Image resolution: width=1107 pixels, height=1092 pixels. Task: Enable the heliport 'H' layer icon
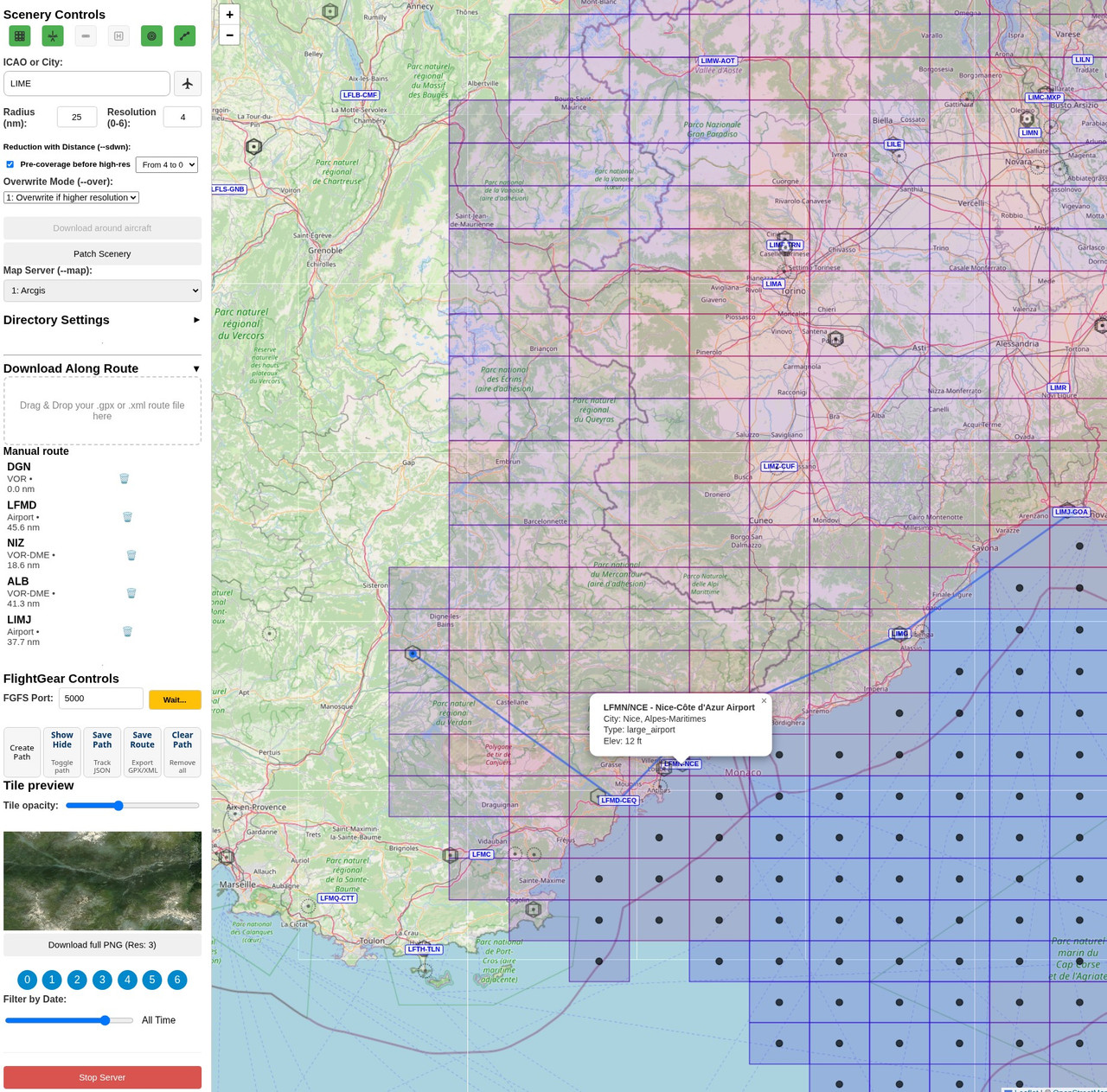(x=118, y=35)
